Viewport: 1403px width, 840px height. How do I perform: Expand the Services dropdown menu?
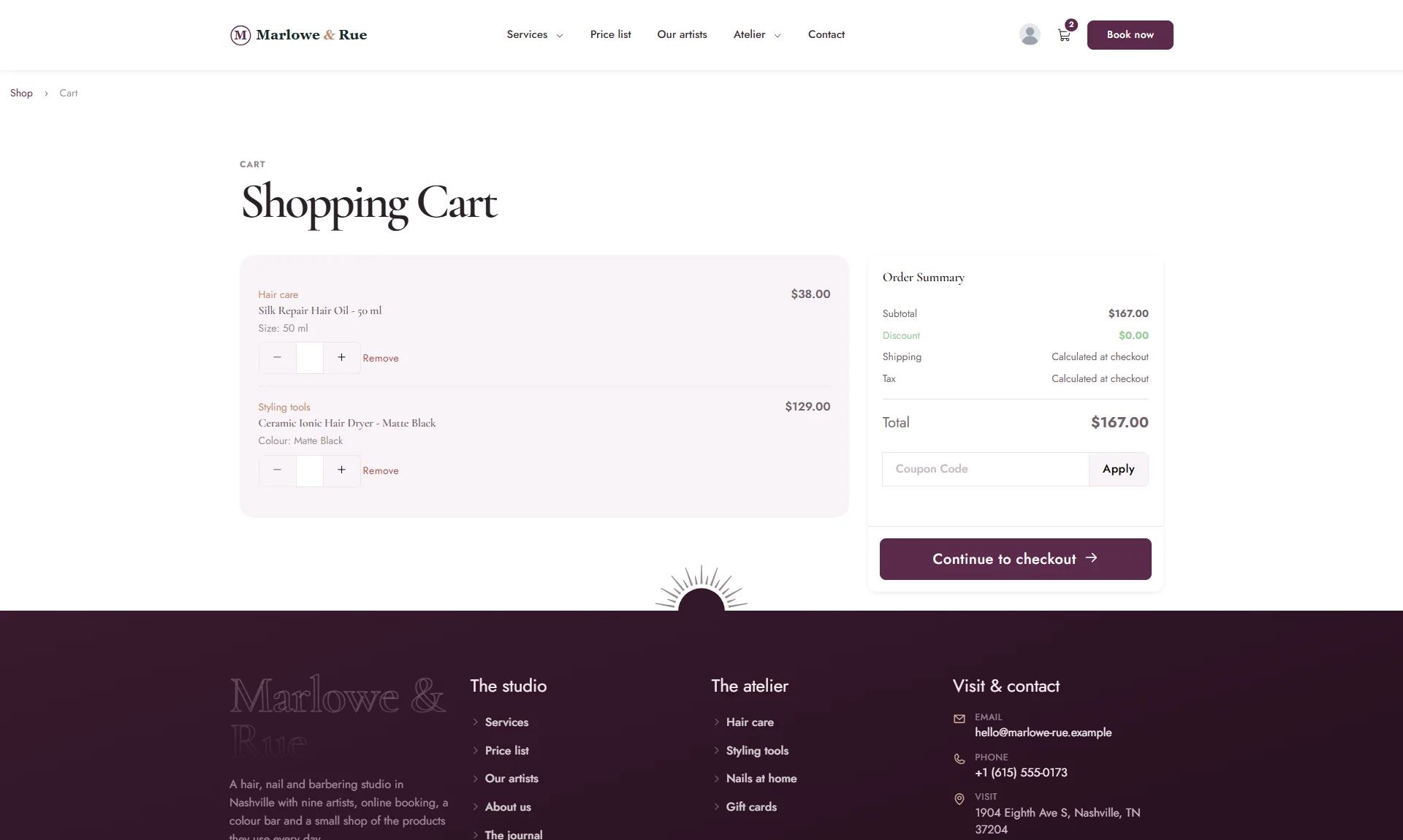[x=535, y=34]
